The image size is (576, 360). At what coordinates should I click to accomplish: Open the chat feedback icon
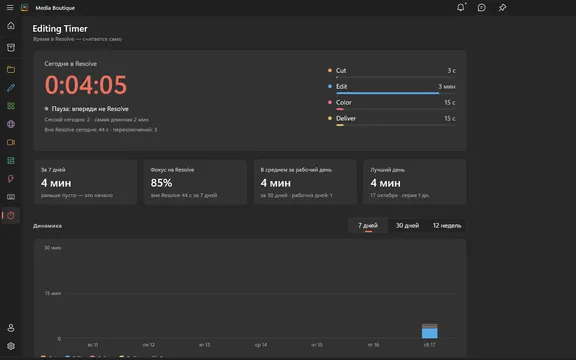(482, 7)
